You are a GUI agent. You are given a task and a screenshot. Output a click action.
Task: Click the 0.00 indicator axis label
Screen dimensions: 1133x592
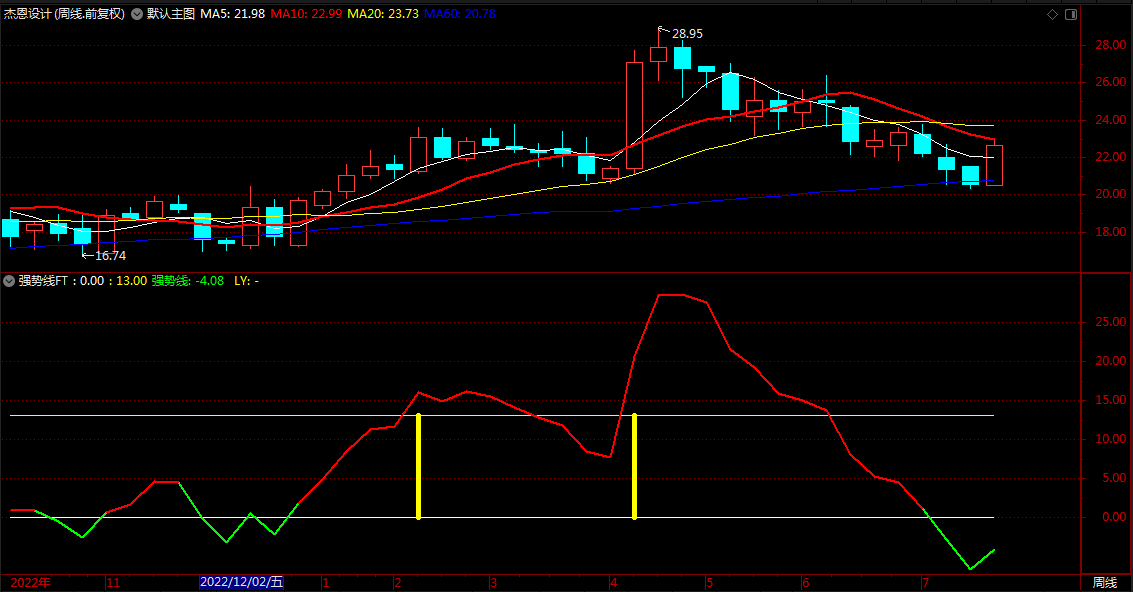[1114, 518]
